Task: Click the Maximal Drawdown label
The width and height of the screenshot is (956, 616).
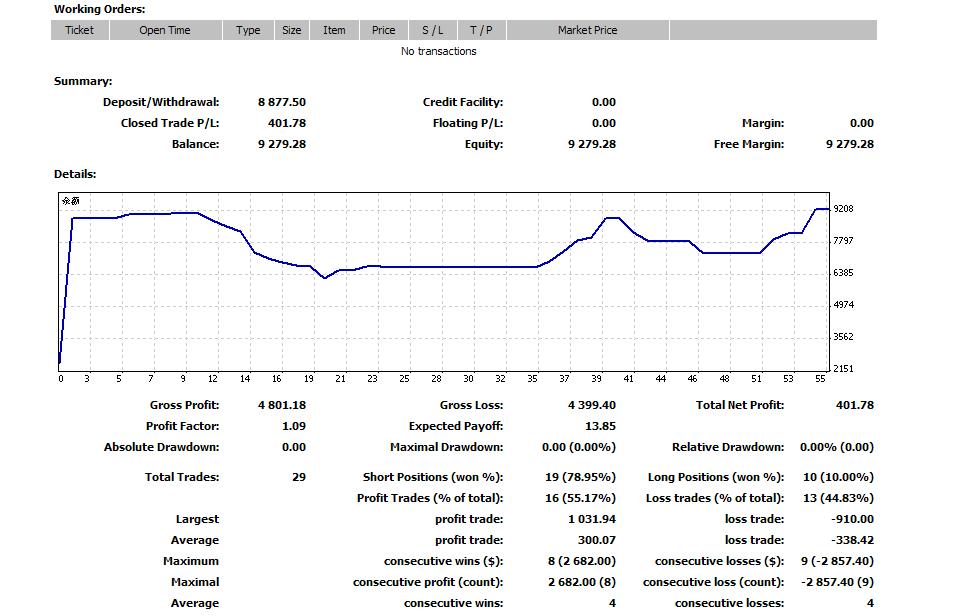Action: pos(446,447)
